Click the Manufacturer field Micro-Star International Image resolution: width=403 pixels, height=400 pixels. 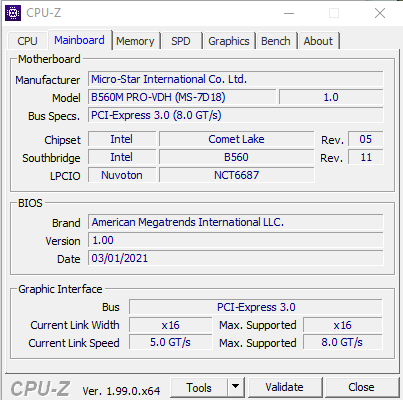pyautogui.click(x=236, y=79)
